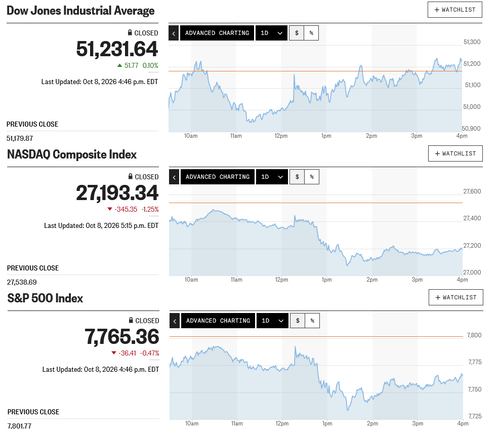Open 1D range dropdown on Dow Jones chart

(271, 33)
